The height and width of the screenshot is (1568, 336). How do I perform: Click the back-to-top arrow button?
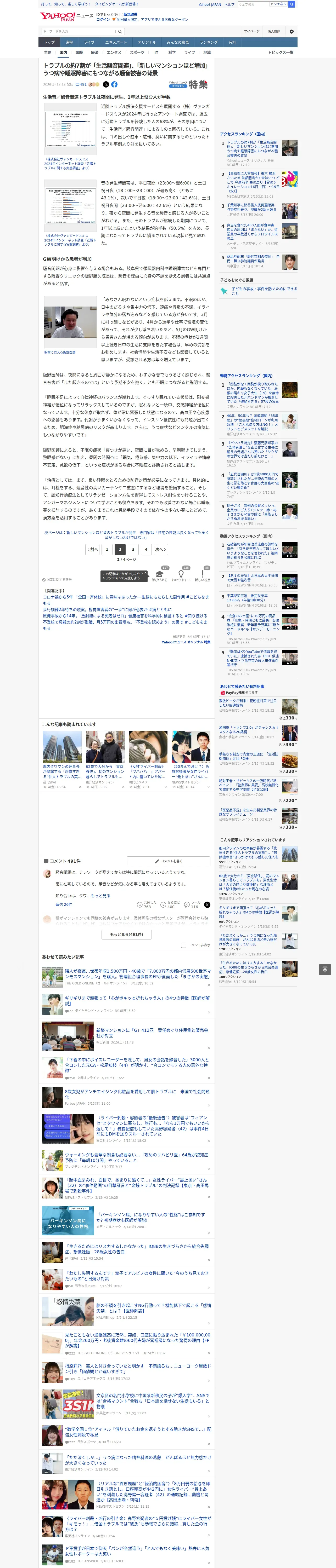coord(324,969)
